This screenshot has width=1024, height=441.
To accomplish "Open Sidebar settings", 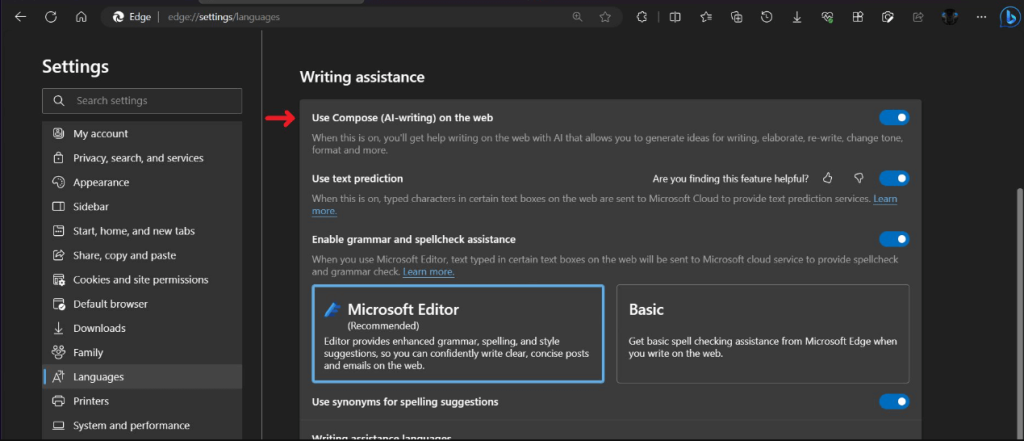I will click(x=142, y=206).
